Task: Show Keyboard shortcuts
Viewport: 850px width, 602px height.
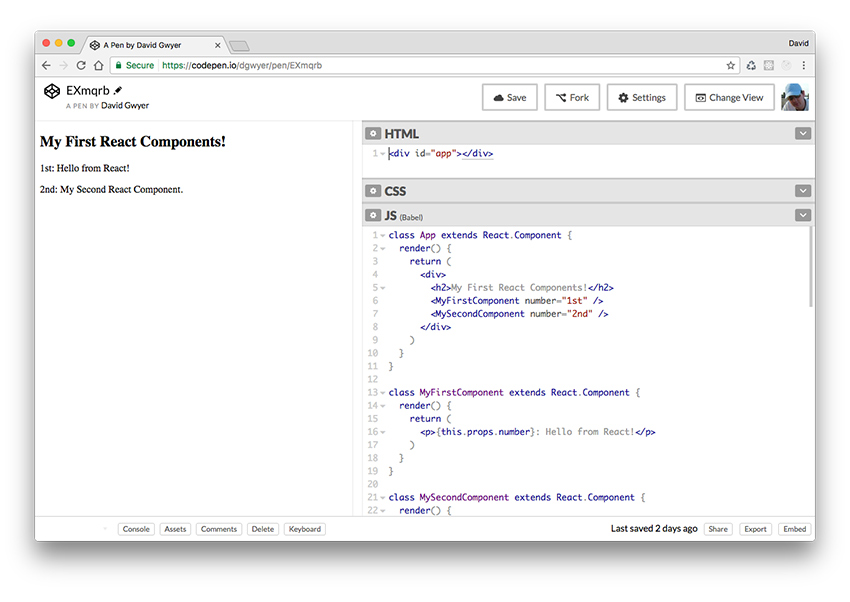Action: [x=305, y=529]
